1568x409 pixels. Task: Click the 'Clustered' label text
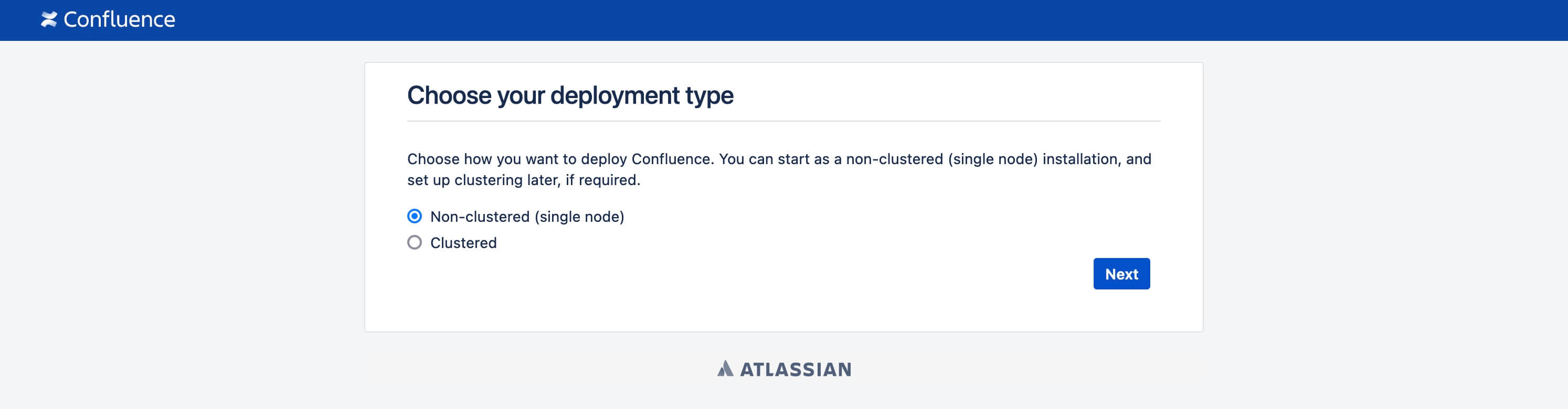click(463, 243)
